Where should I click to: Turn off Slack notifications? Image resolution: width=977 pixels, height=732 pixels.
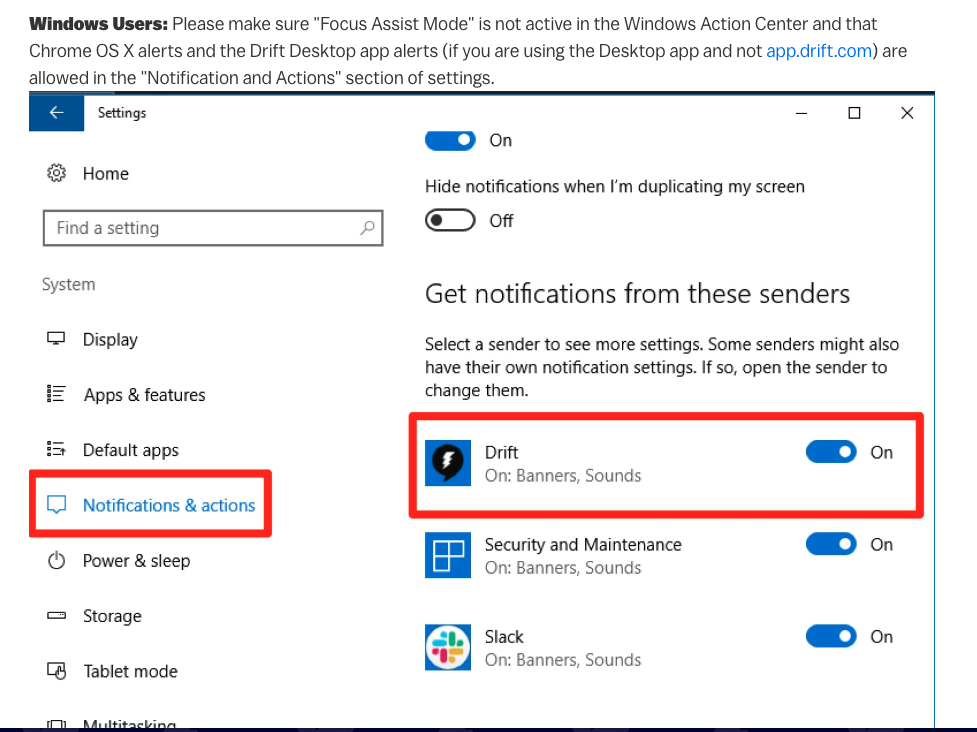pos(831,636)
